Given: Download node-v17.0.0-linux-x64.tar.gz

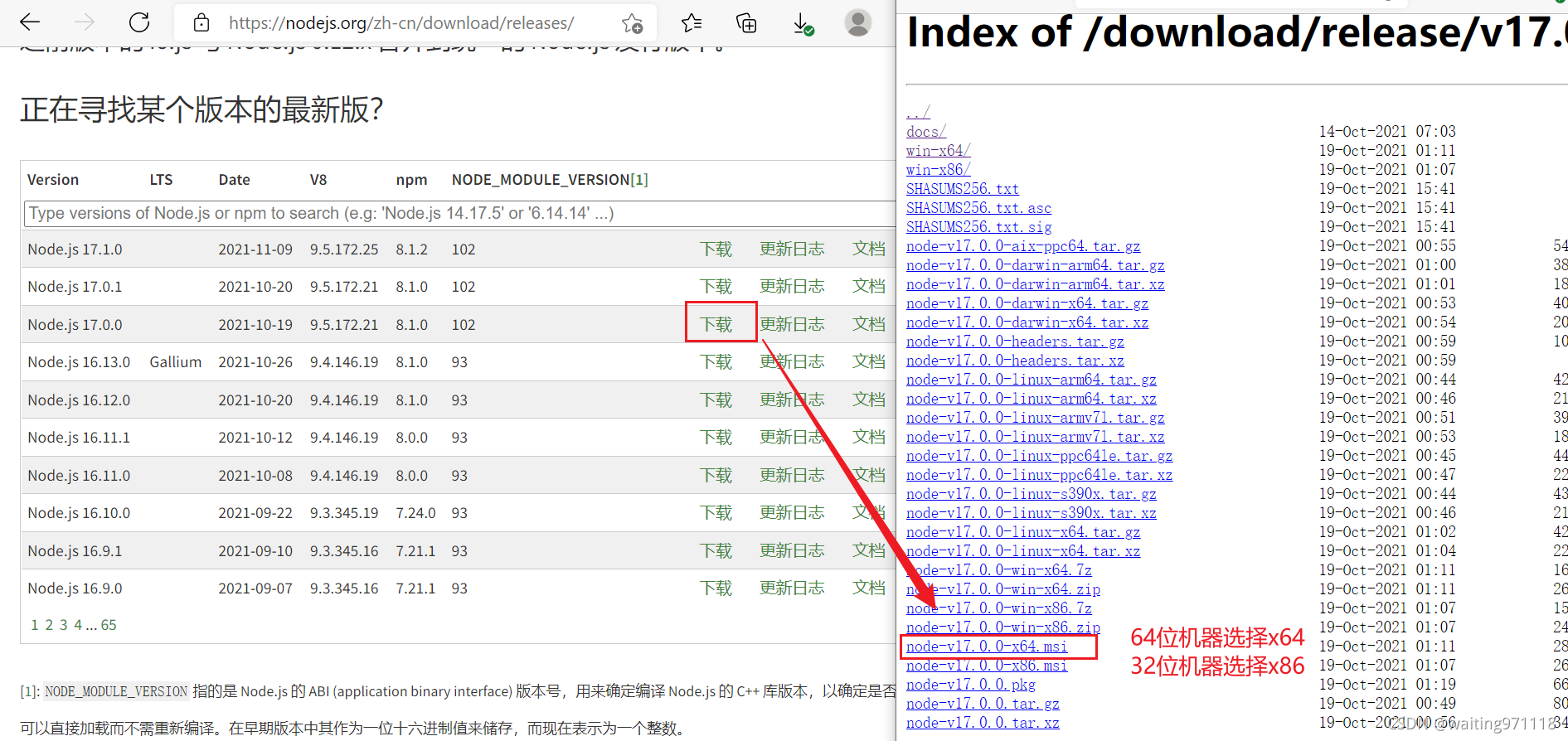Looking at the screenshot, I should click(x=1023, y=531).
